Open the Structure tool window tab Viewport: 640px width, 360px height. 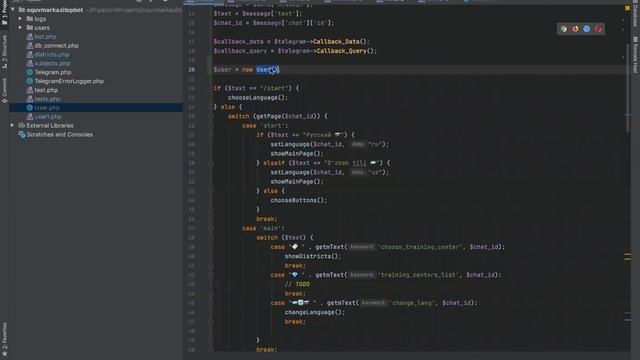(x=4, y=51)
